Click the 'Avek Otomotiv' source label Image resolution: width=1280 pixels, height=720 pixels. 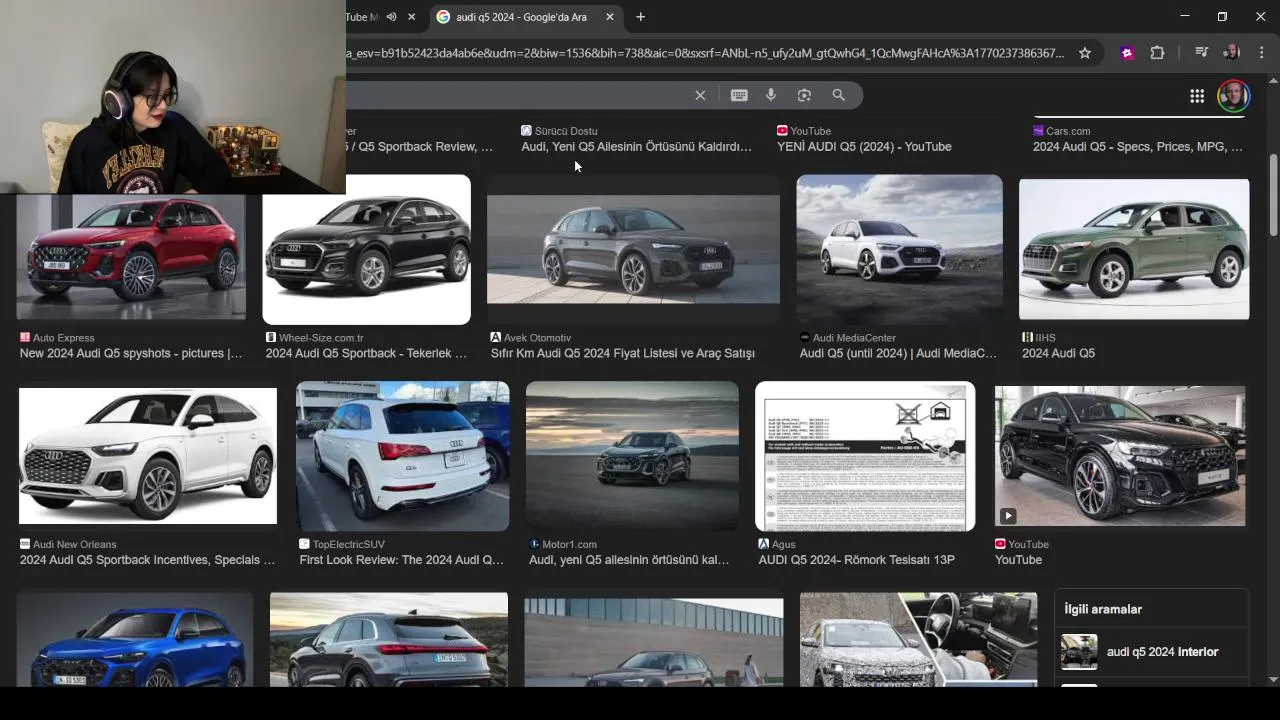click(538, 338)
